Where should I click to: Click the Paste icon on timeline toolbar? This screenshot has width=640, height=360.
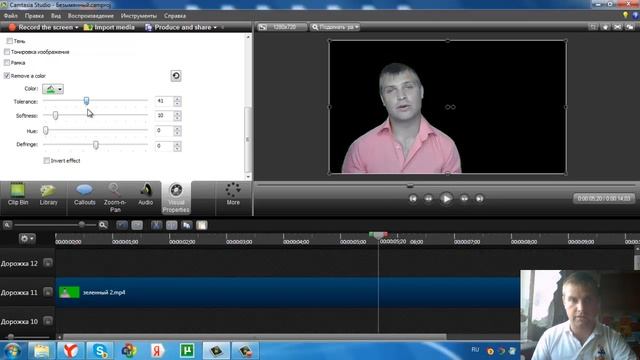click(202, 225)
